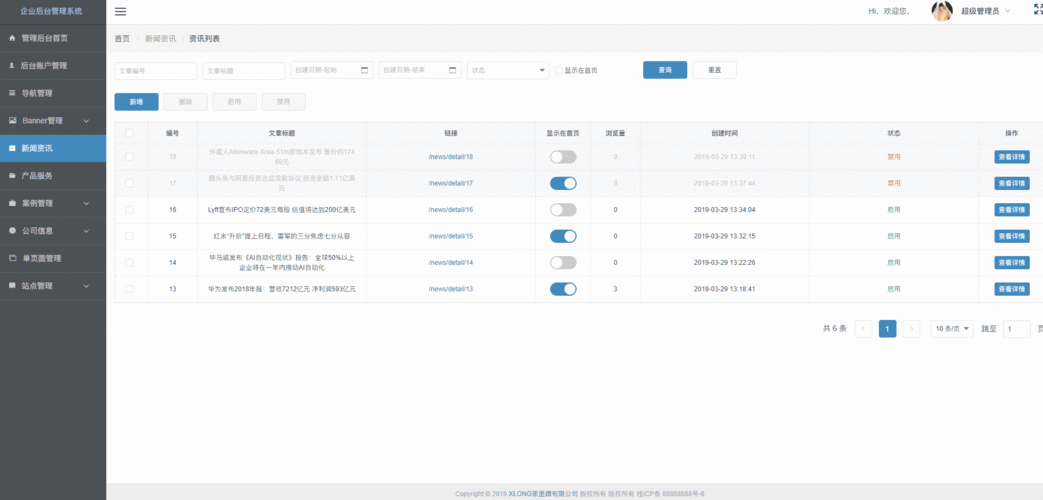The width and height of the screenshot is (1043, 500).
Task: Open the /news/detail/15 link
Action: tap(450, 236)
